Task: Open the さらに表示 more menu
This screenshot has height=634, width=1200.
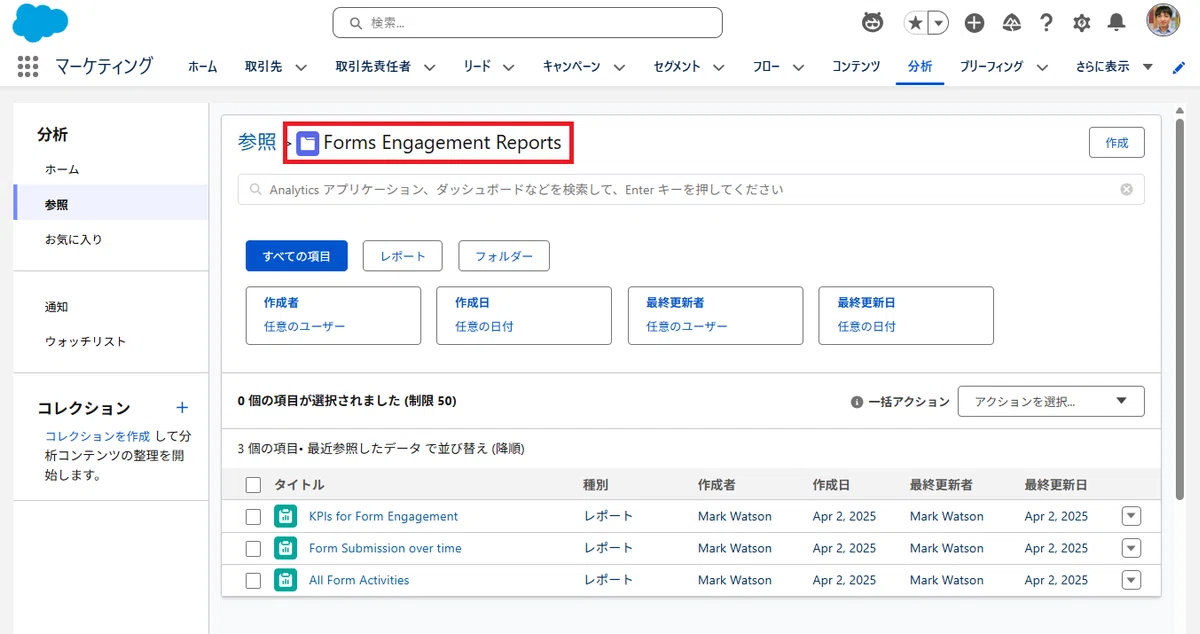Action: [1114, 67]
